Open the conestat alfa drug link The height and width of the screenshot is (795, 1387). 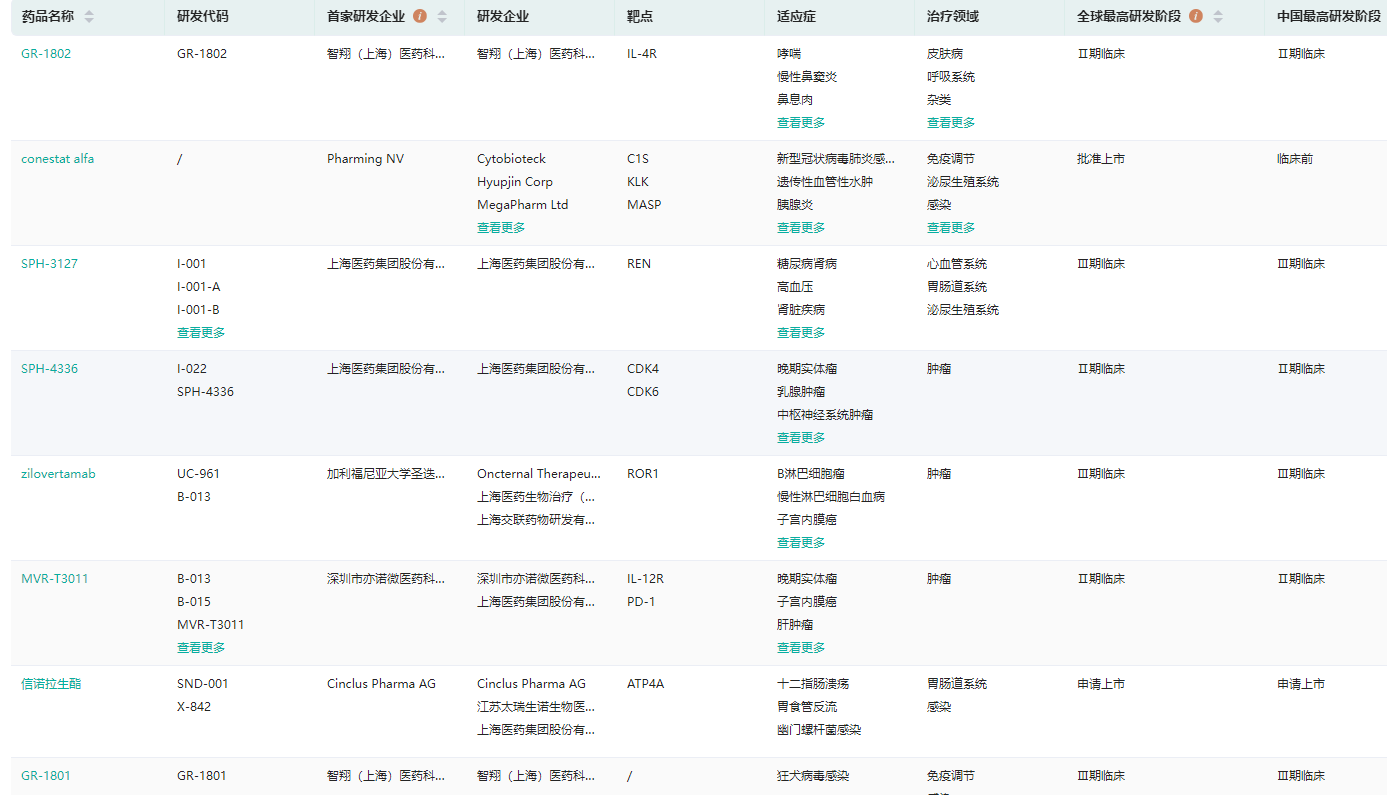58,159
